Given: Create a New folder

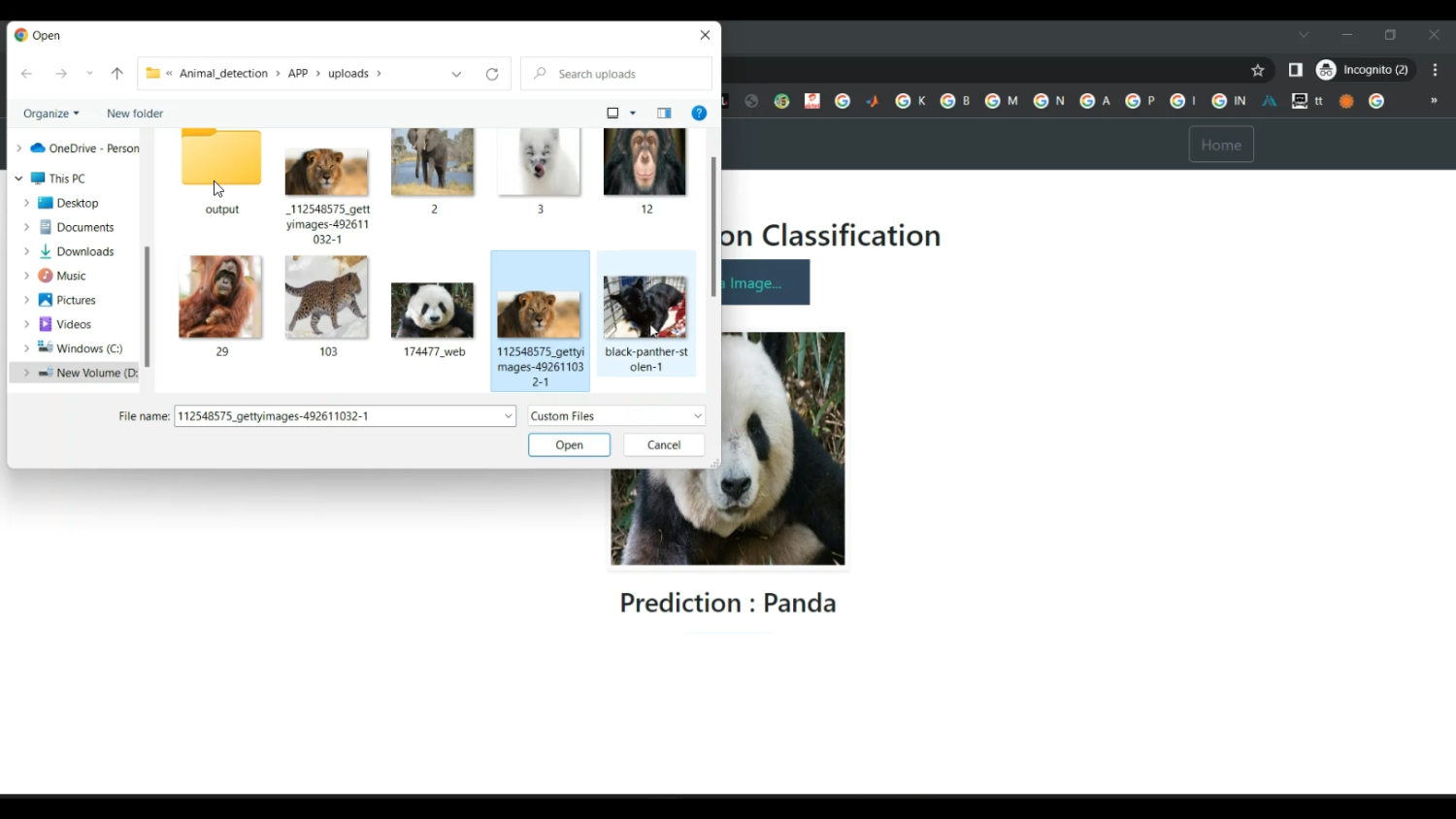Looking at the screenshot, I should 135,114.
